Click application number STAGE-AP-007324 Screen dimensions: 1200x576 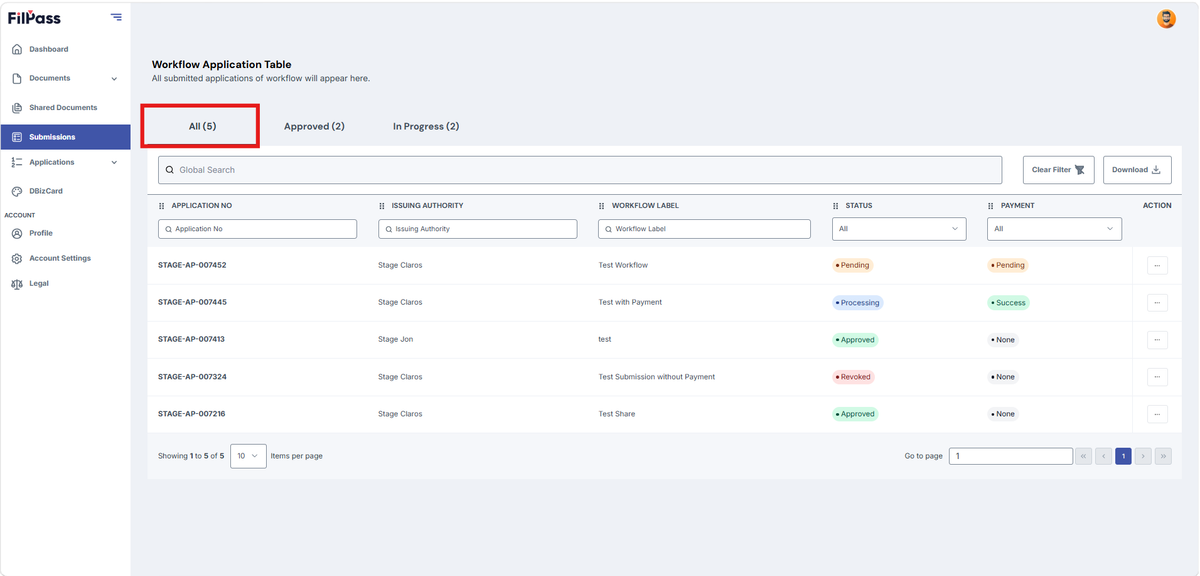192,377
